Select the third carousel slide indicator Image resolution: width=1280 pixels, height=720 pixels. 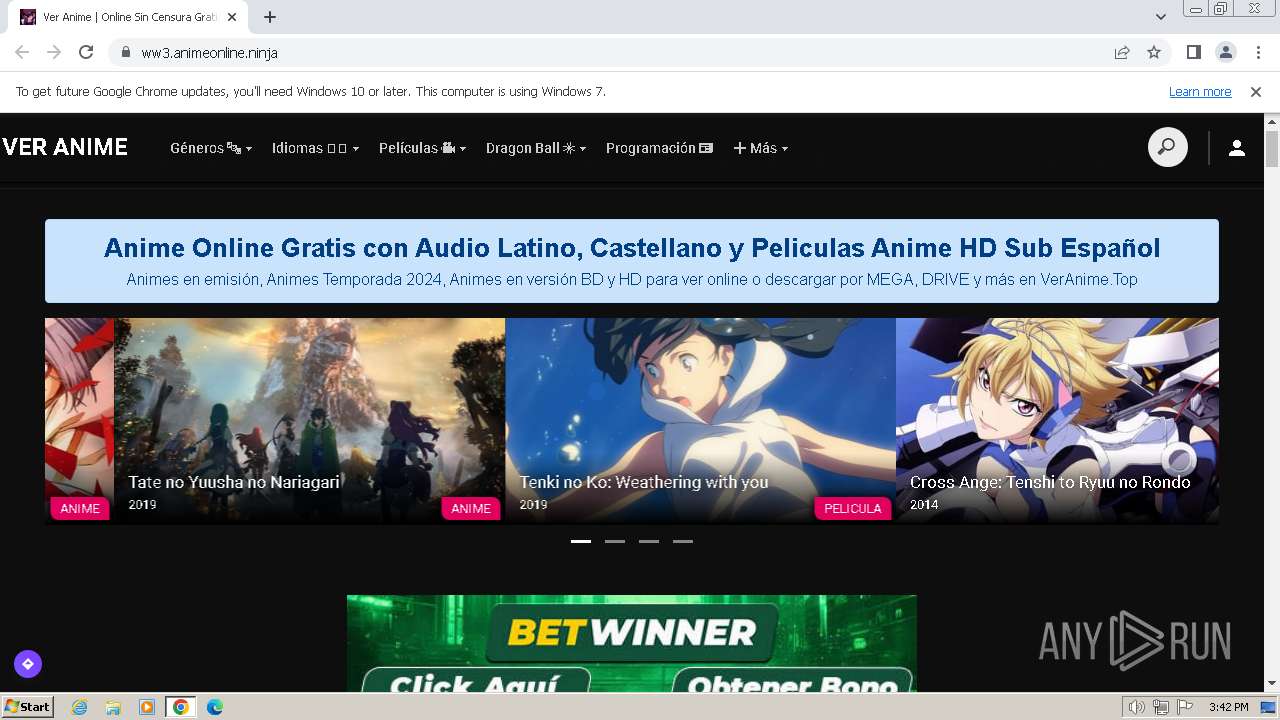(x=649, y=541)
